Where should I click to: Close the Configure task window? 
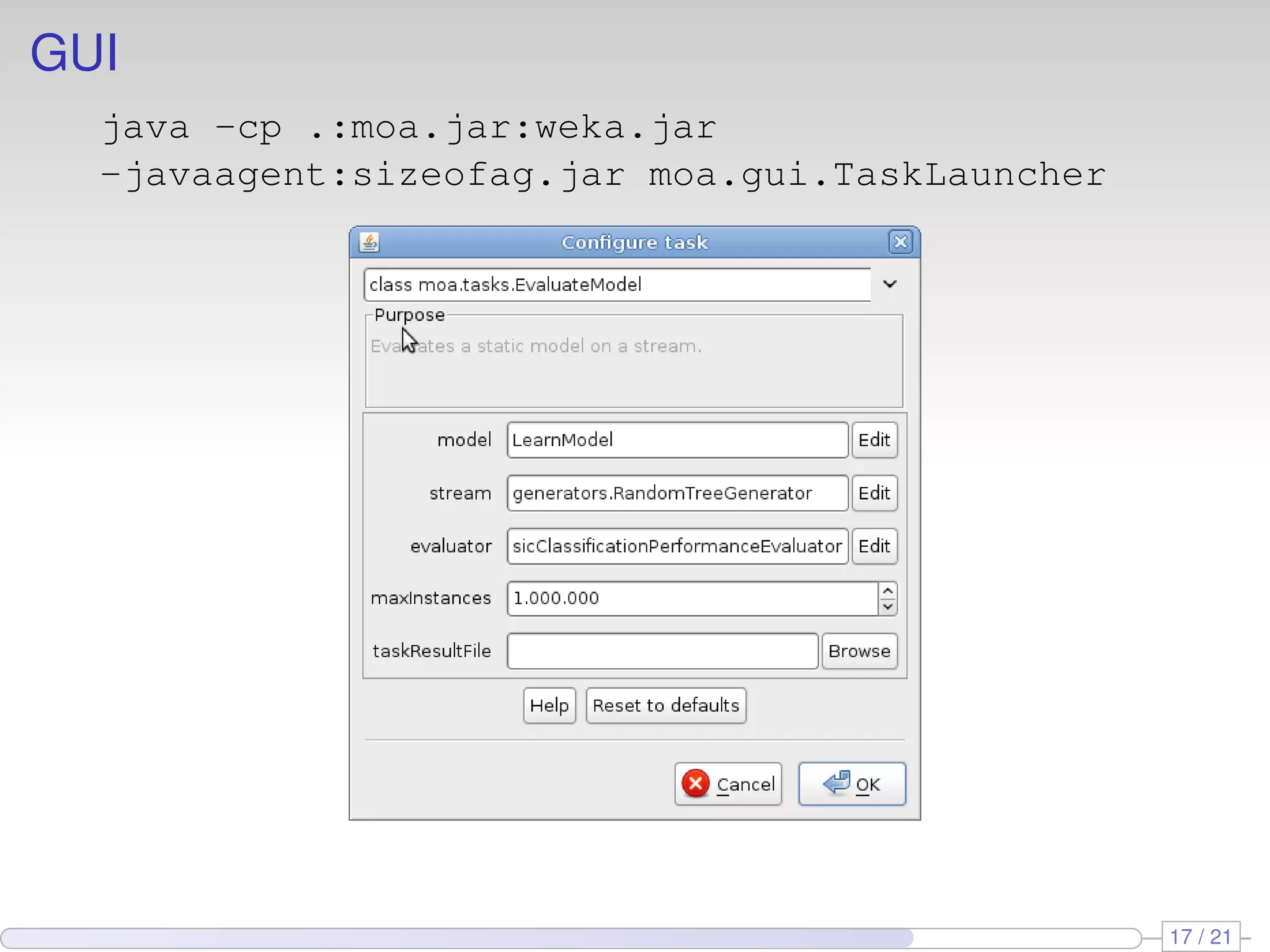(x=900, y=242)
